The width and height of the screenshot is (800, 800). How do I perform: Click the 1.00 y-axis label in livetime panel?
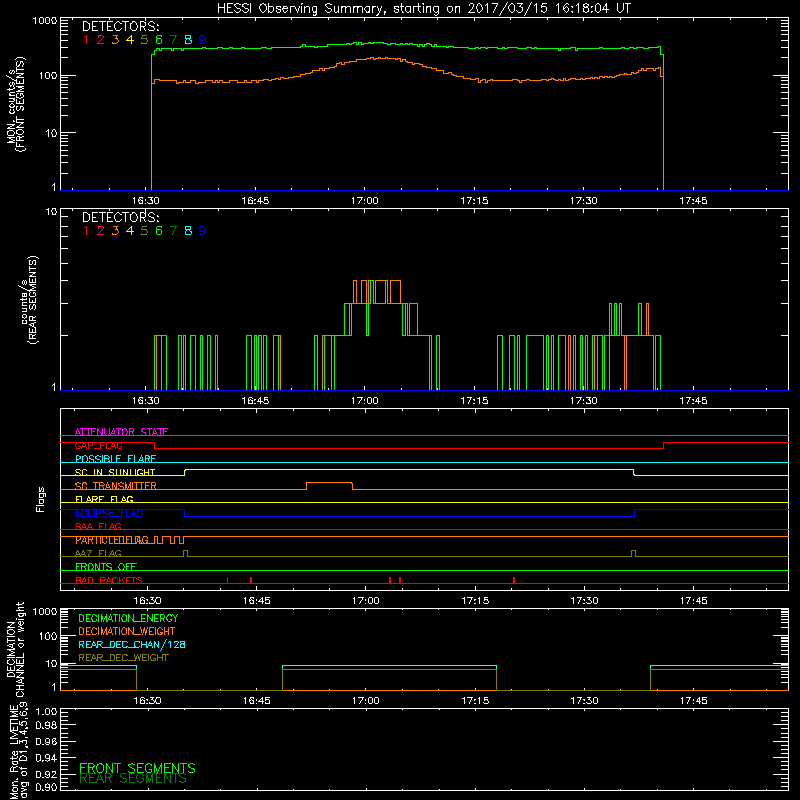click(x=46, y=712)
